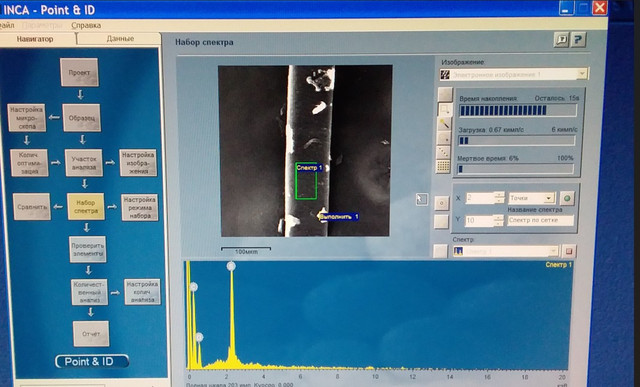Open the Параметры menu
Viewport: 640px width, 387px height.
(x=42, y=25)
